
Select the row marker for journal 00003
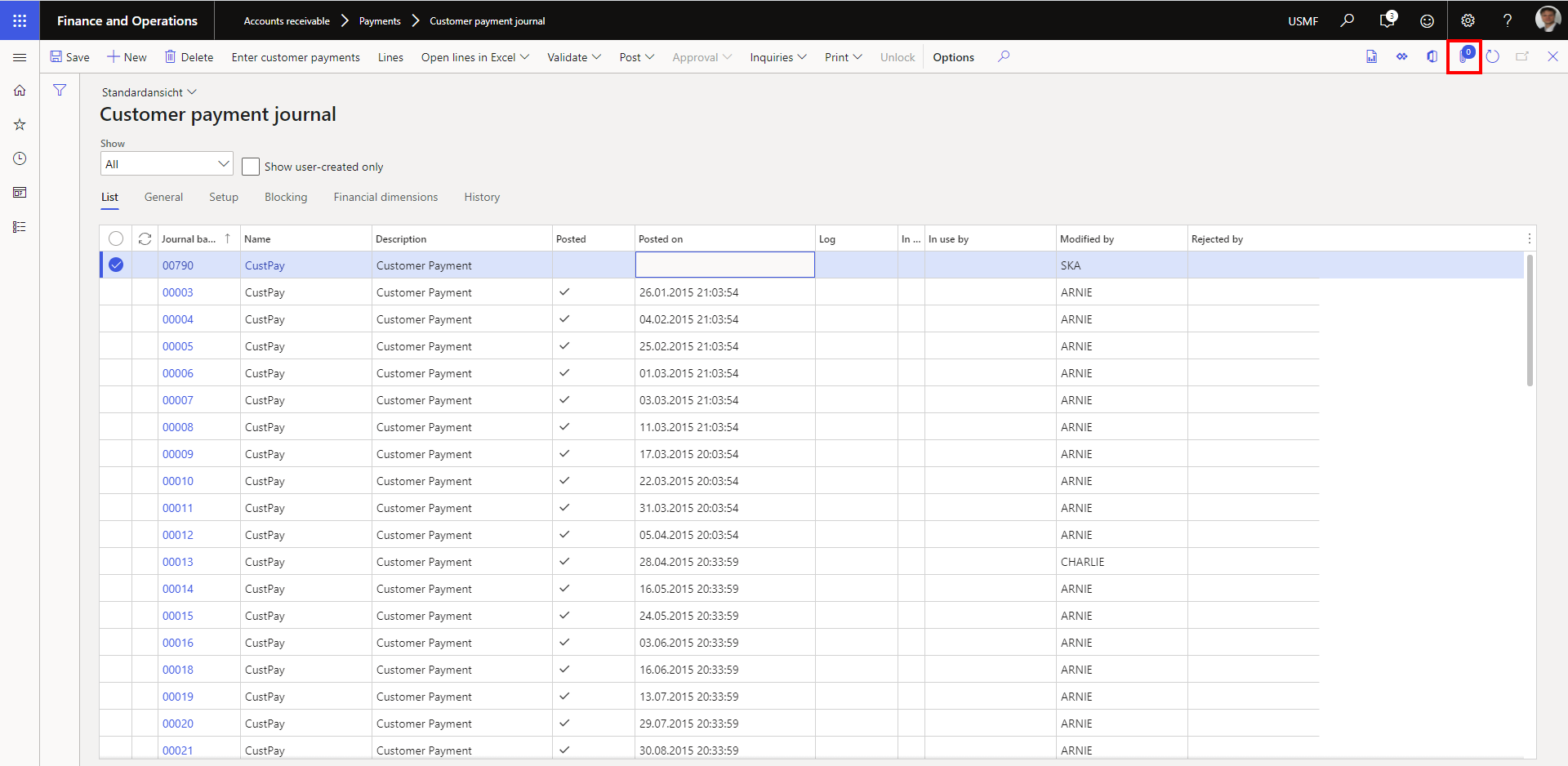(x=116, y=292)
